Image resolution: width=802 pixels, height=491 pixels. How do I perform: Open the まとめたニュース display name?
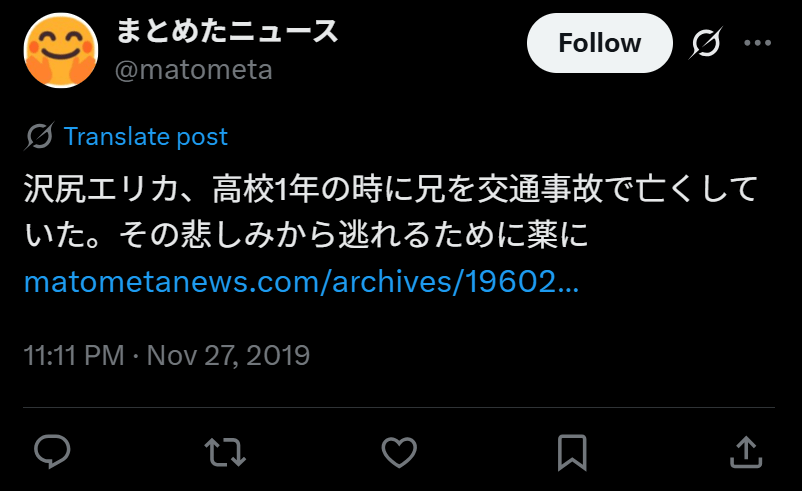coord(227,31)
